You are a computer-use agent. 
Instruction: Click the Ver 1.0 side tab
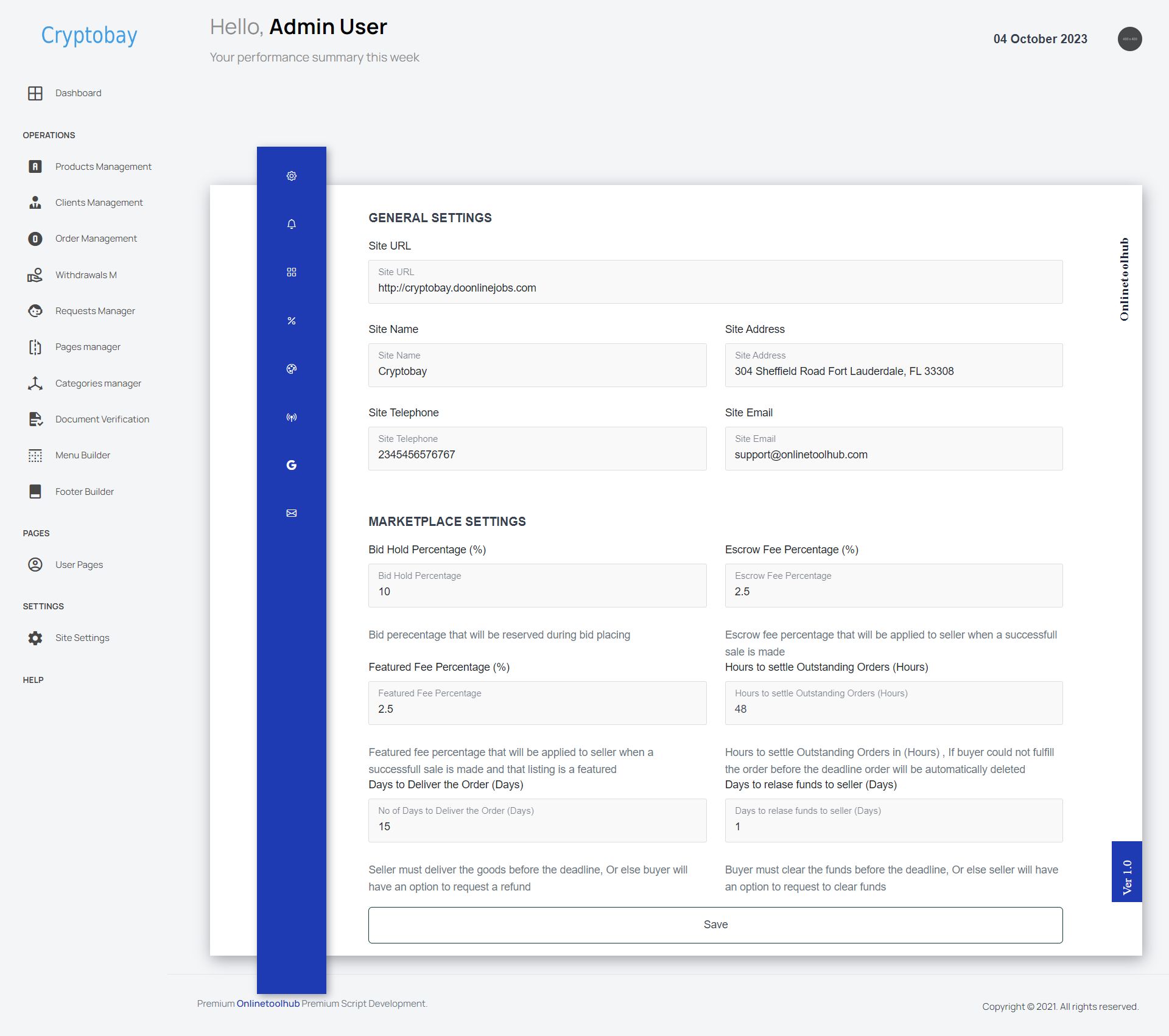pos(1126,872)
